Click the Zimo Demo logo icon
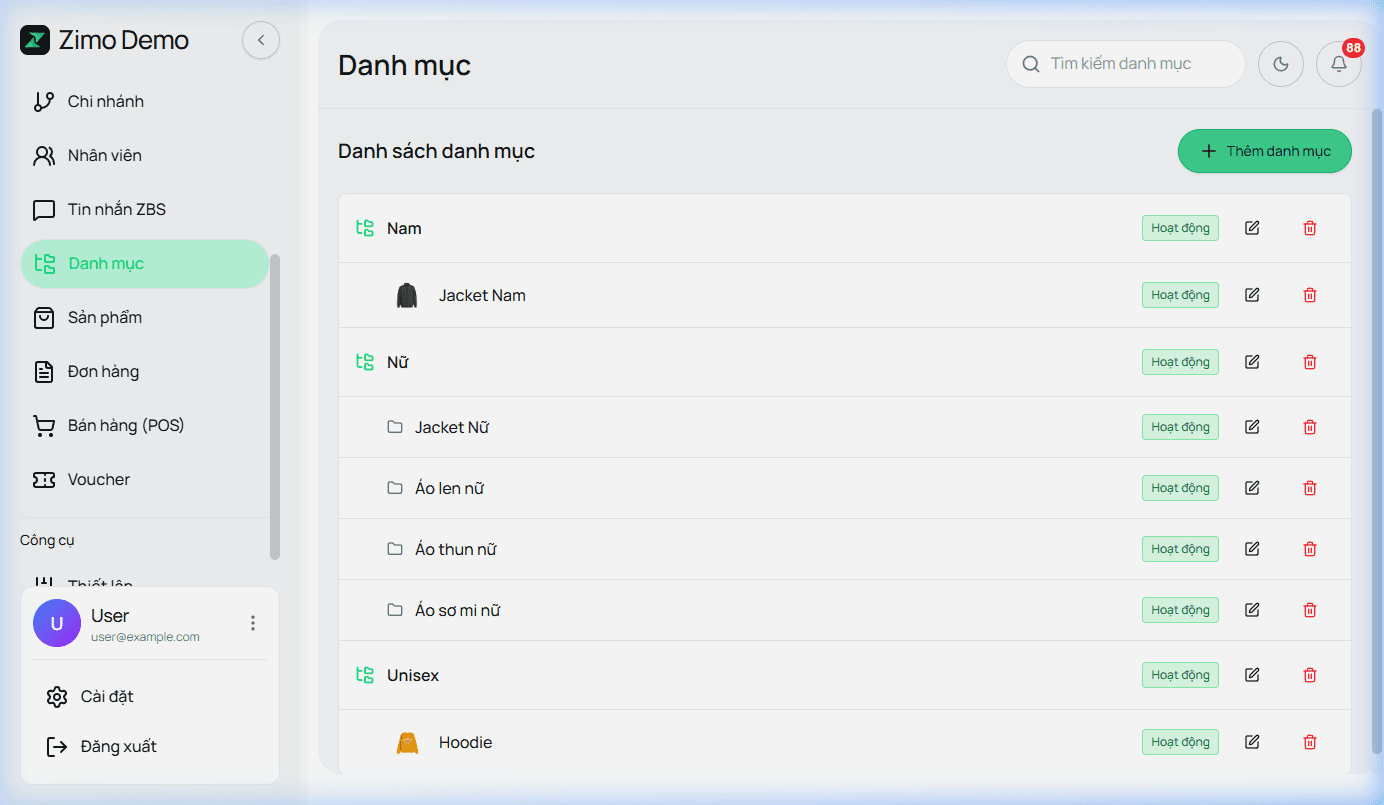1384x805 pixels. point(35,40)
